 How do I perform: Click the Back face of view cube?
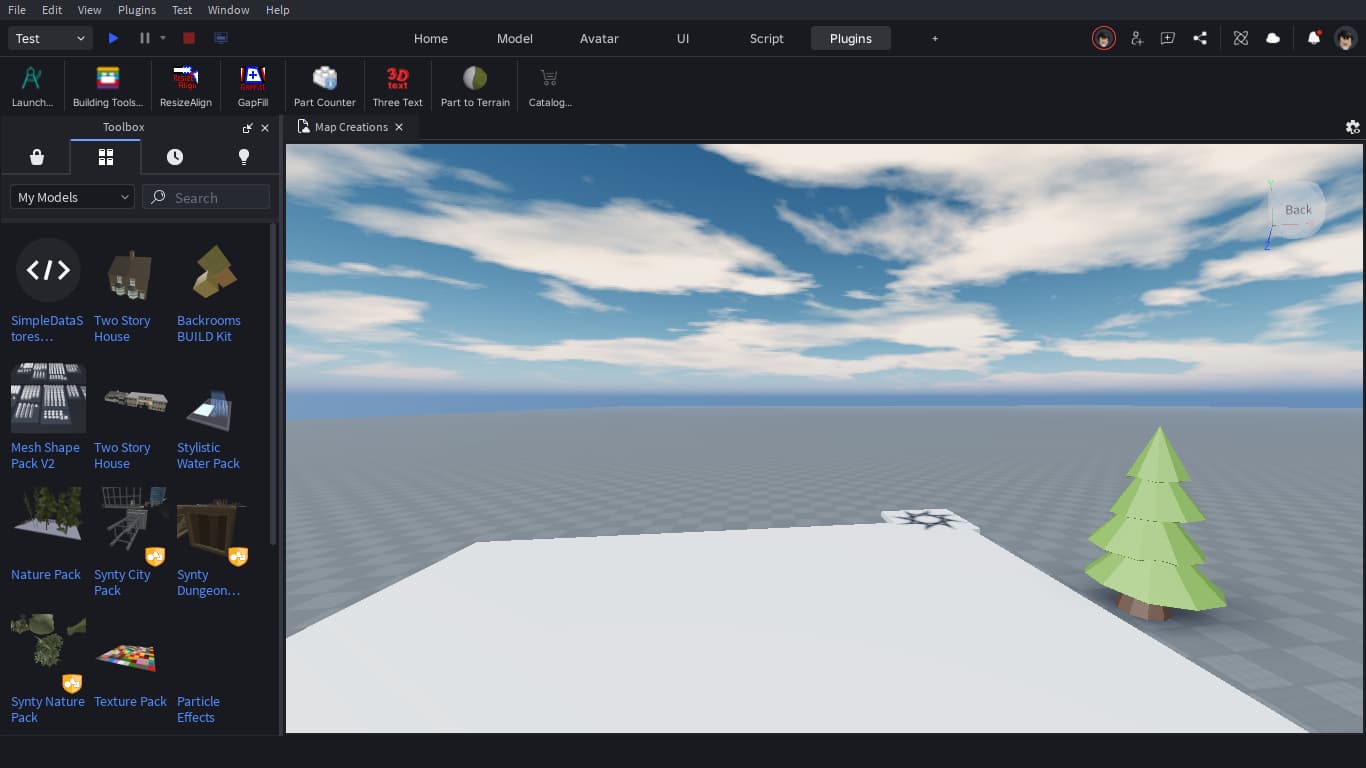[x=1298, y=210]
